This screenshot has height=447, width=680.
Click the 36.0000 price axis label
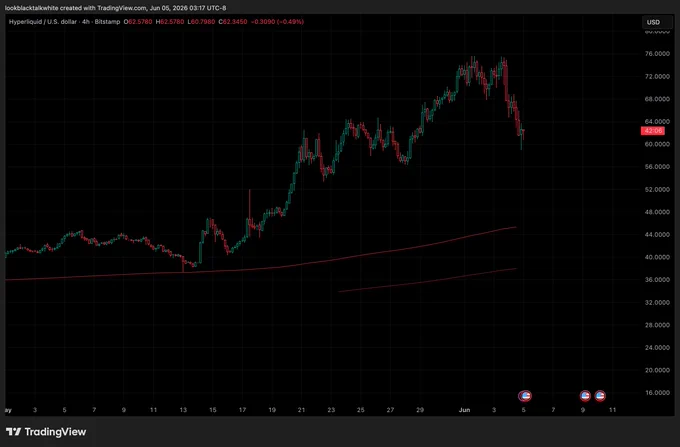657,280
